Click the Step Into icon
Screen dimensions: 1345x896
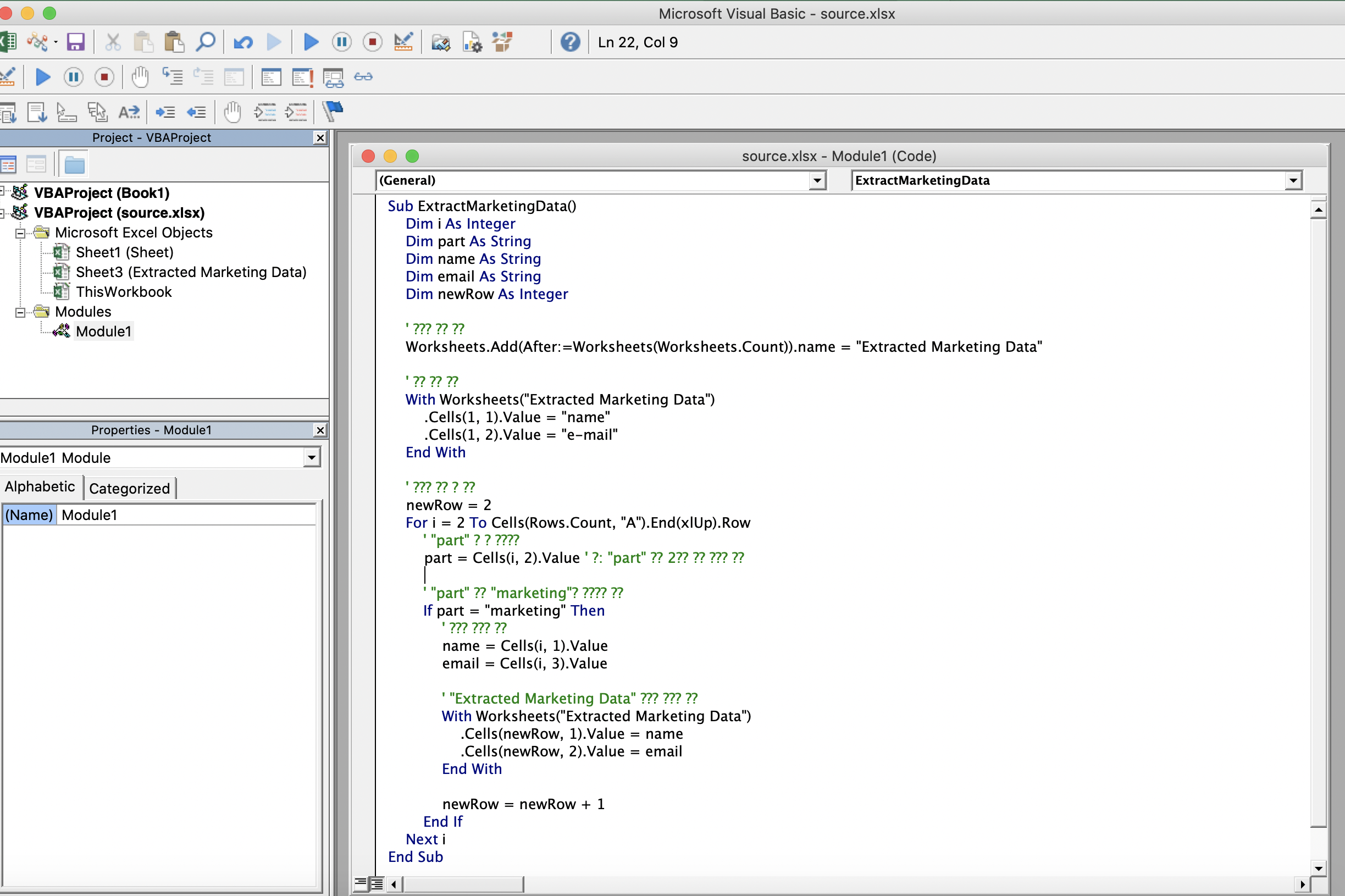pos(173,76)
